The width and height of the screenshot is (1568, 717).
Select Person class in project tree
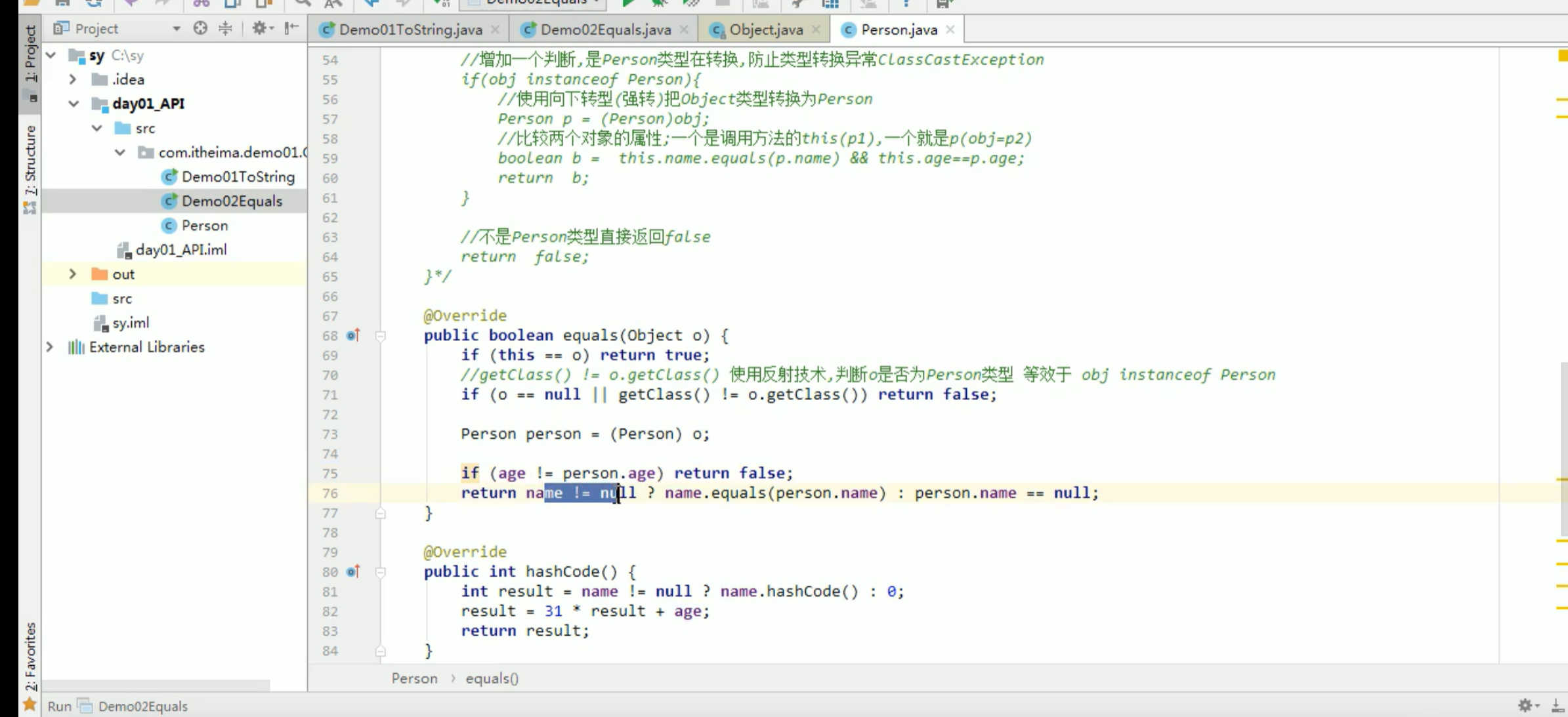(204, 226)
